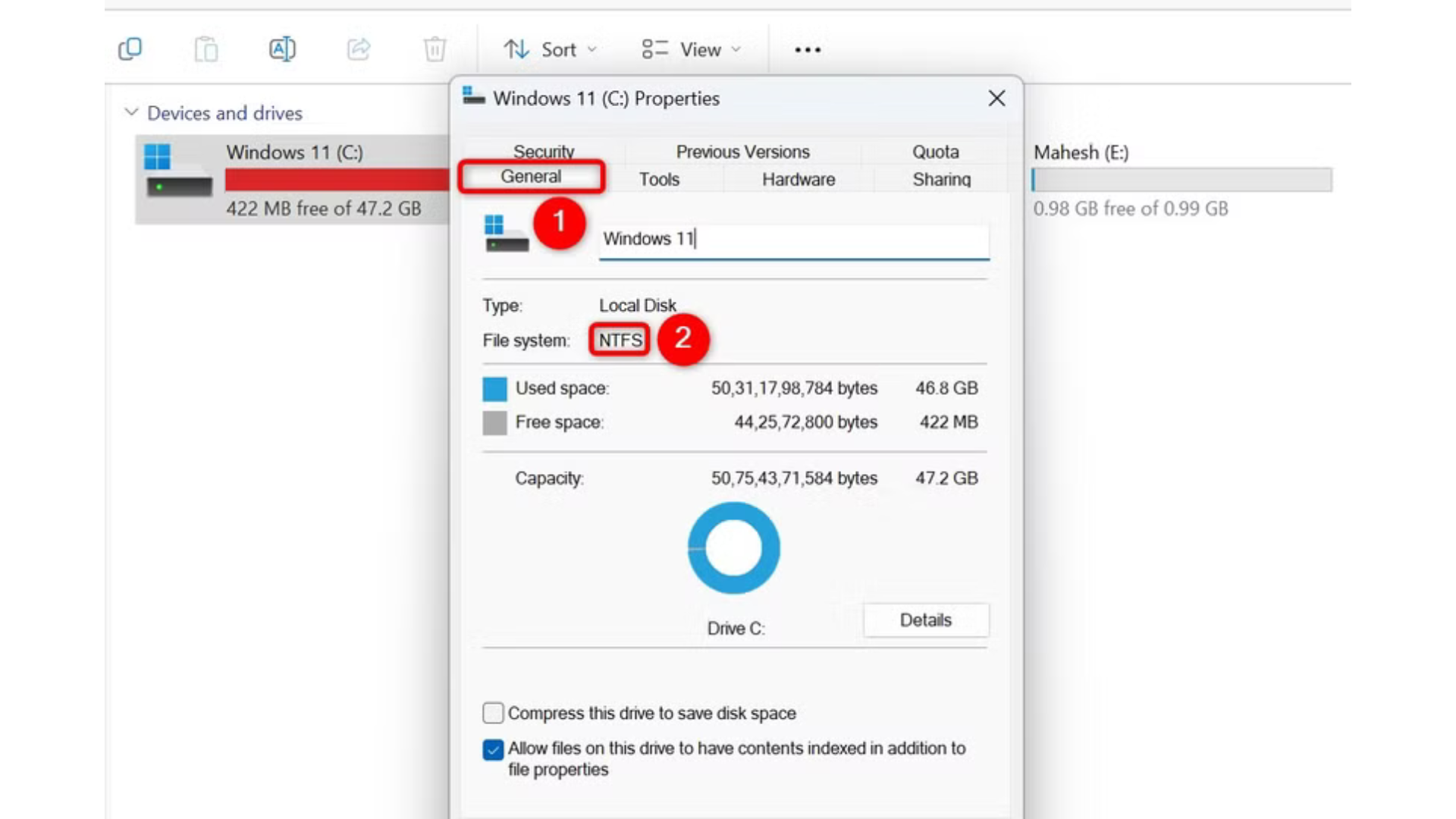Uncheck Allow files to have contents indexed
The image size is (1456, 819).
(x=493, y=750)
